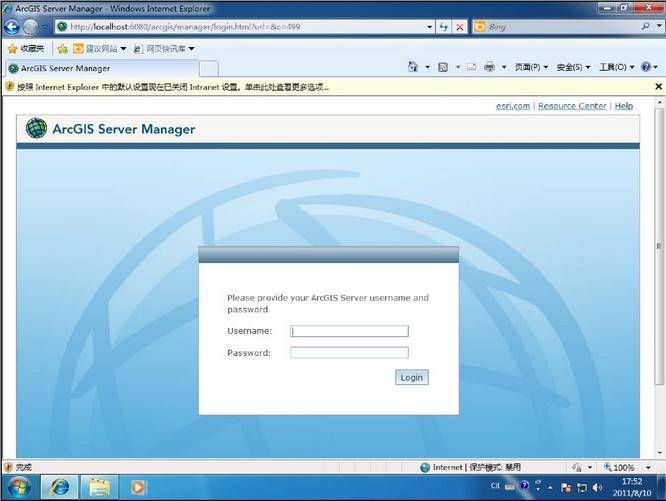Open Windows Explorer folder on taskbar
Viewport: 666px width, 501px height.
tap(99, 487)
